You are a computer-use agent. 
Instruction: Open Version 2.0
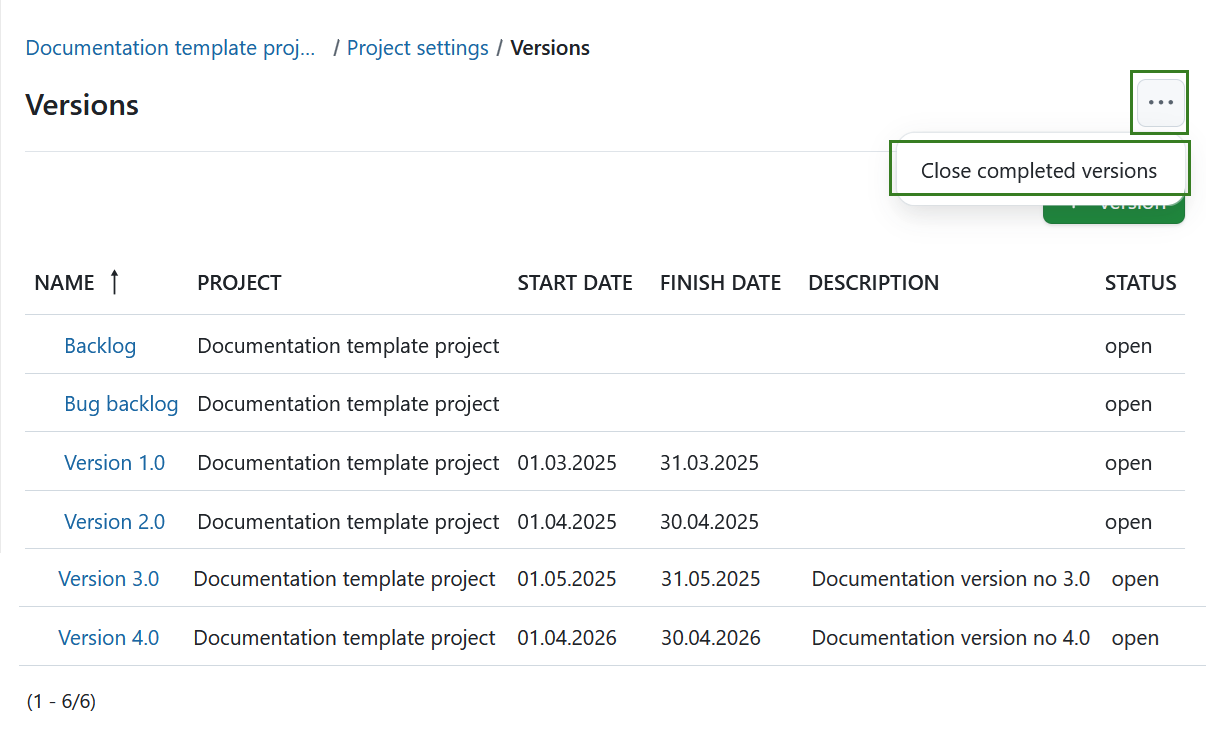(x=114, y=521)
